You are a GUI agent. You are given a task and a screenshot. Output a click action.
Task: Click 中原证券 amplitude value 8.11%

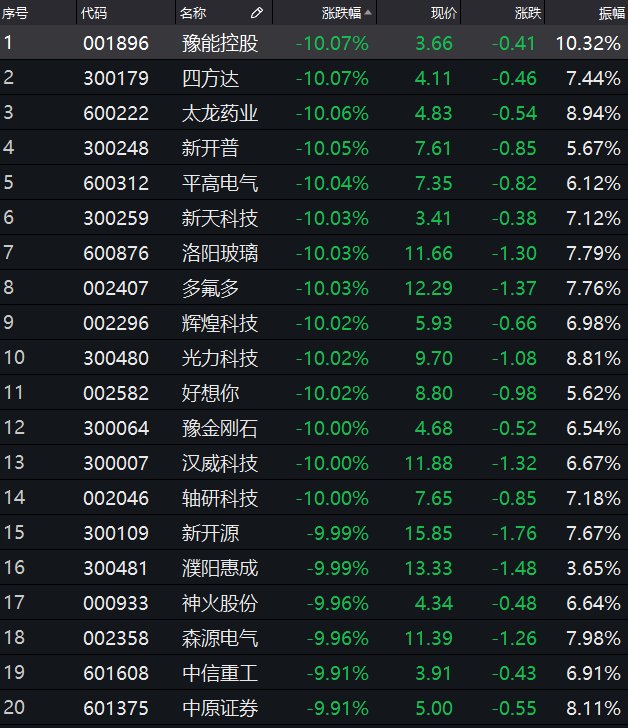coord(593,708)
